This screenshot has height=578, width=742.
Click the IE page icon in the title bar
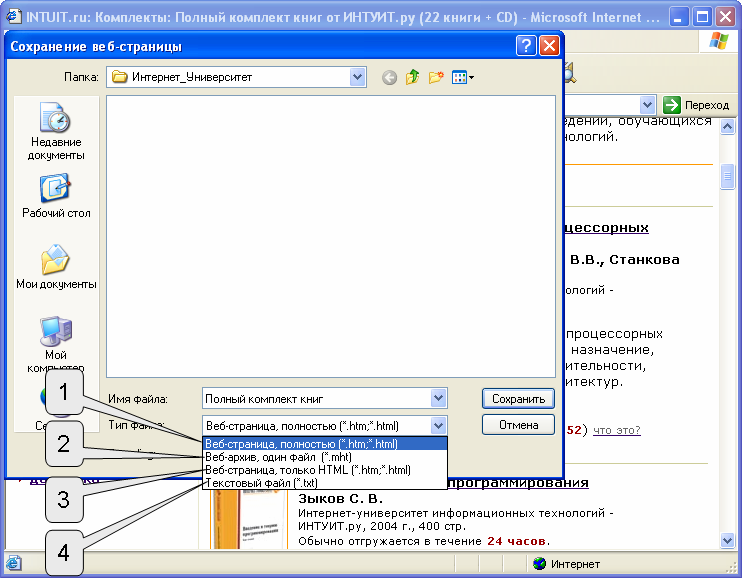coord(14,17)
